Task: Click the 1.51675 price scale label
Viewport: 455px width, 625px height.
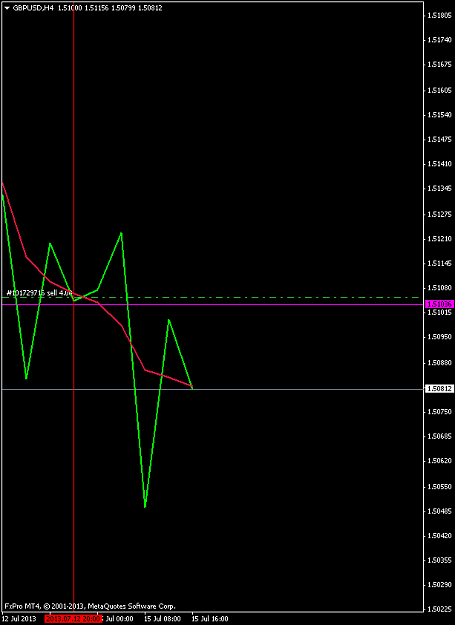Action: click(x=440, y=64)
